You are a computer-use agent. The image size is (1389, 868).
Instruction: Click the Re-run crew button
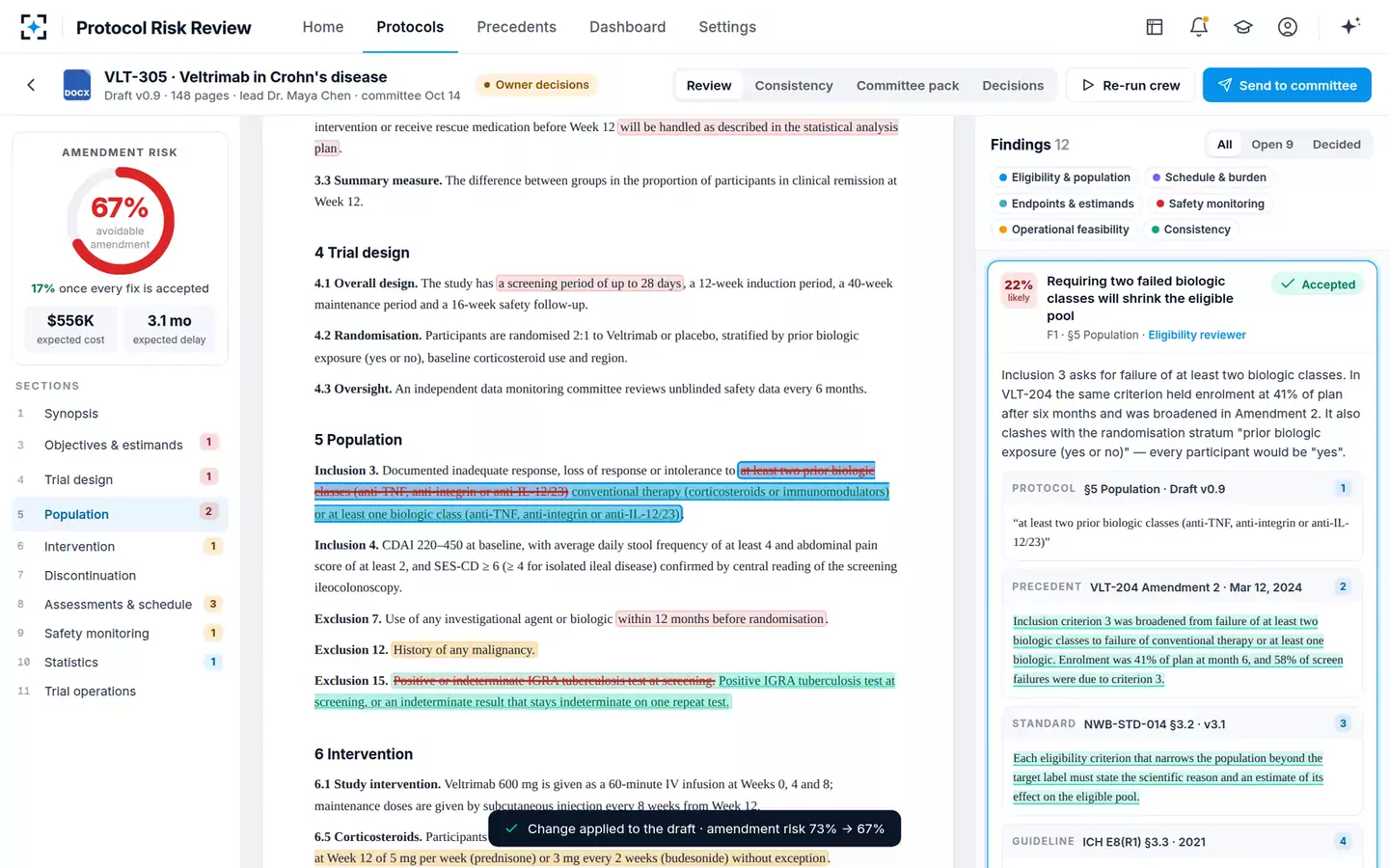[1130, 85]
